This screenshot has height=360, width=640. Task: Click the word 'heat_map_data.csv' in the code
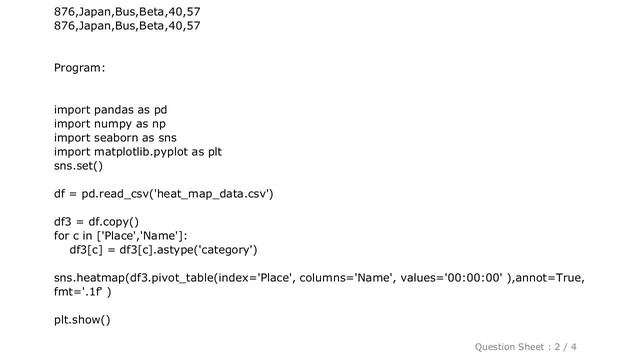211,194
